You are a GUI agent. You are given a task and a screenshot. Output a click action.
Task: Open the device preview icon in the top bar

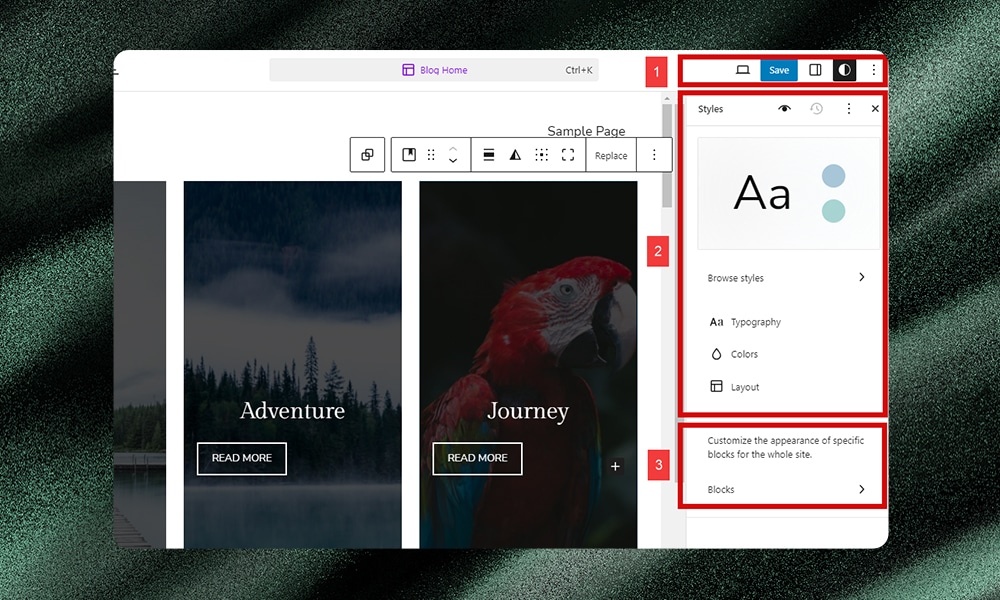tap(744, 70)
